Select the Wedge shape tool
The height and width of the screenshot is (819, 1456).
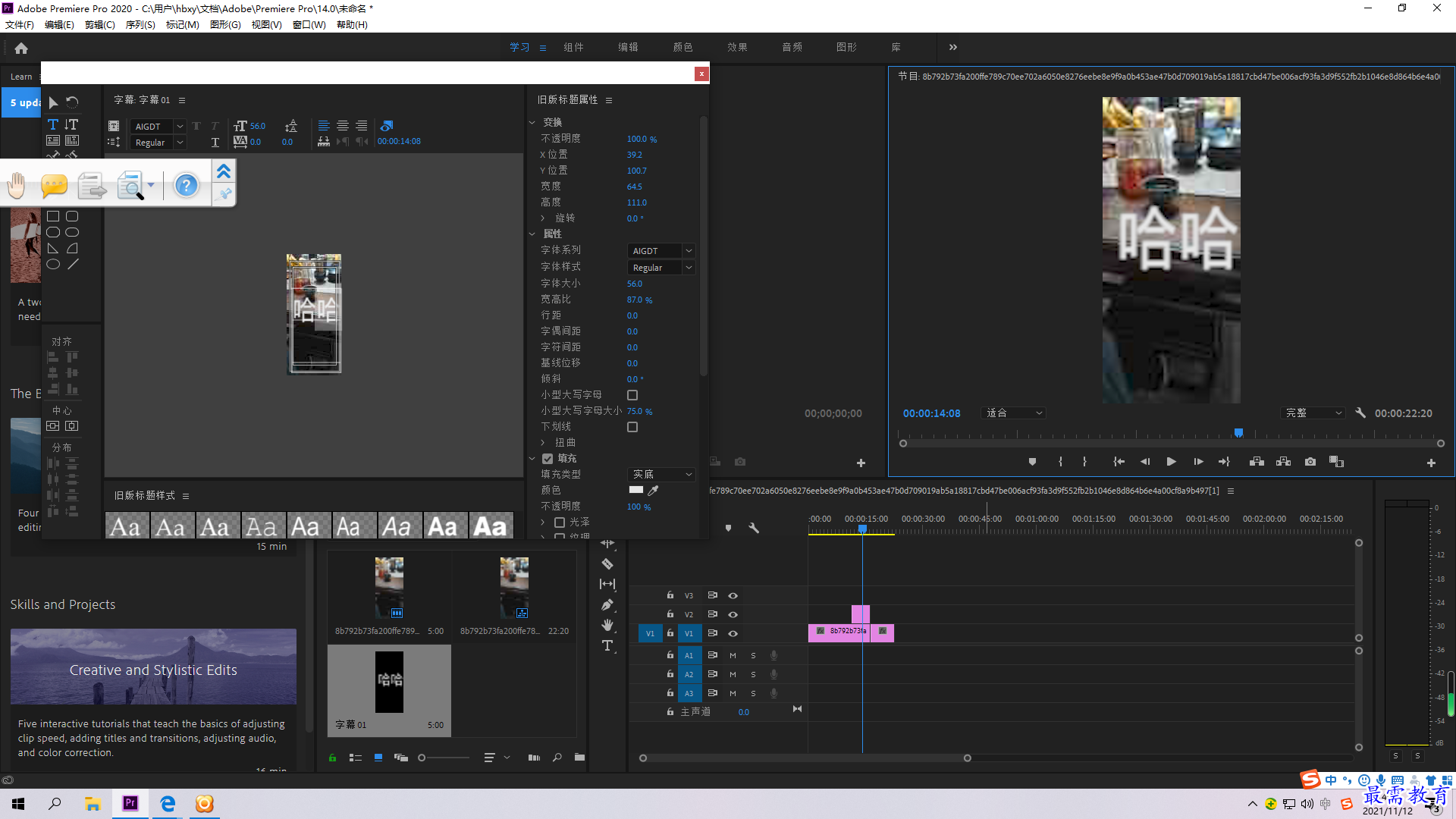(x=53, y=249)
